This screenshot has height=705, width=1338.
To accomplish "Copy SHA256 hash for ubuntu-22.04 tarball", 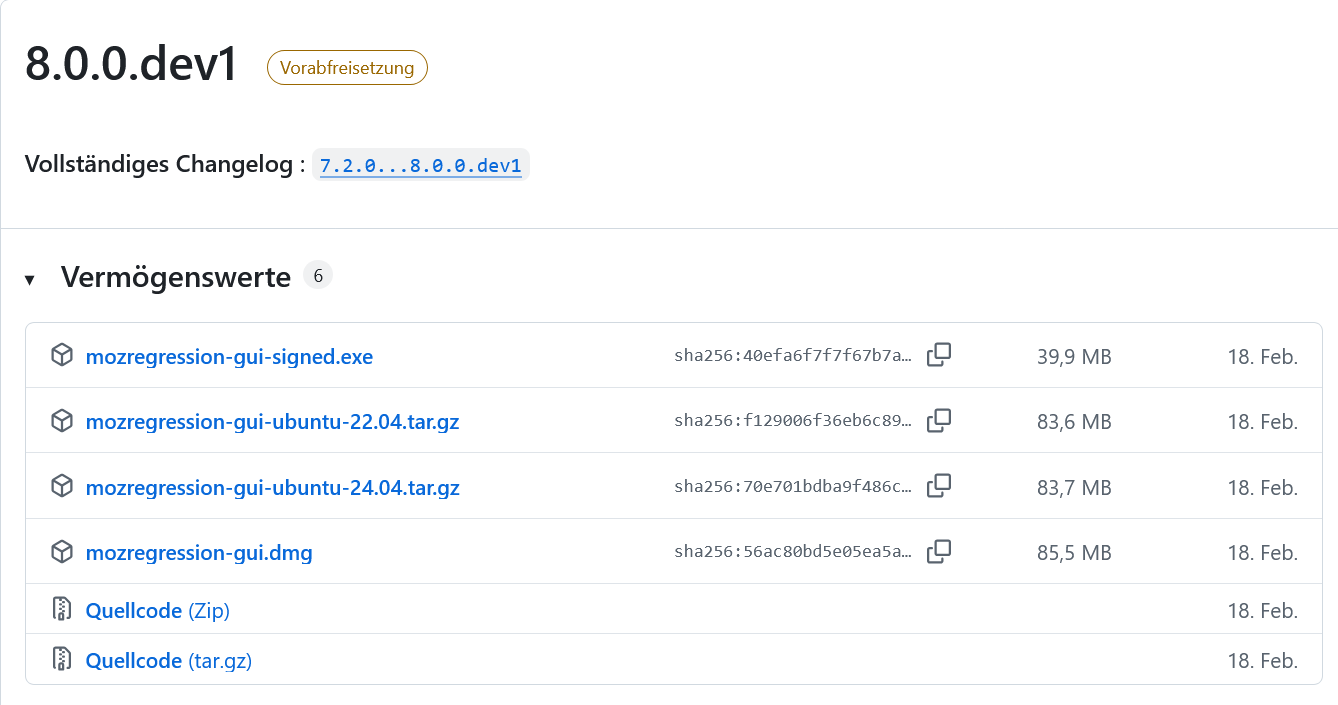I will pos(938,421).
